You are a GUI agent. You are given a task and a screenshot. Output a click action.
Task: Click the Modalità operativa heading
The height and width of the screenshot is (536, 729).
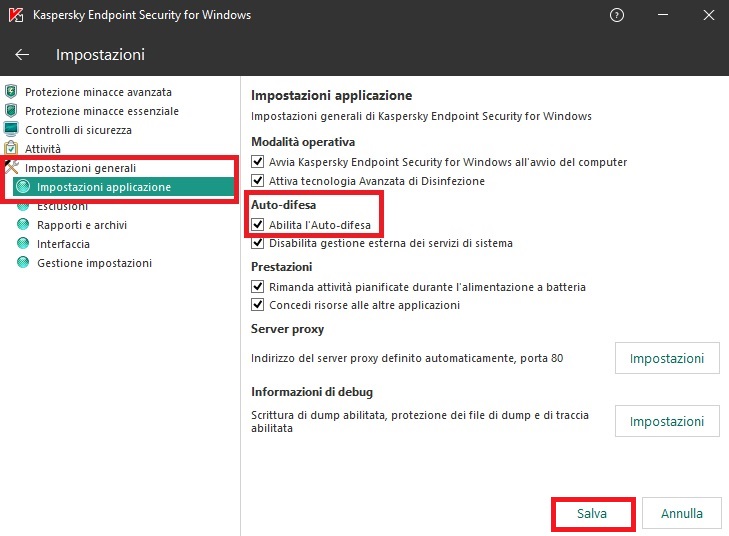pyautogui.click(x=303, y=142)
